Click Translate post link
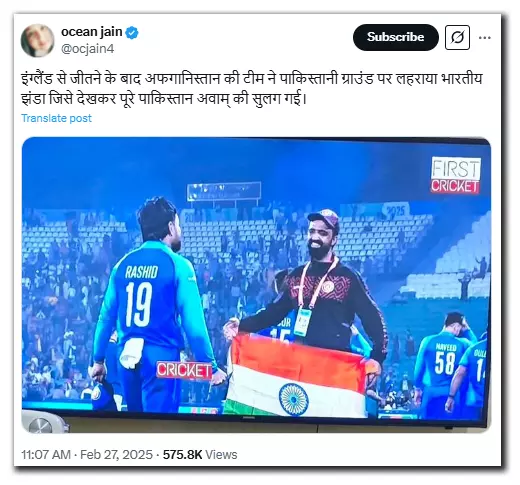This screenshot has width=520, height=485. pos(56,118)
